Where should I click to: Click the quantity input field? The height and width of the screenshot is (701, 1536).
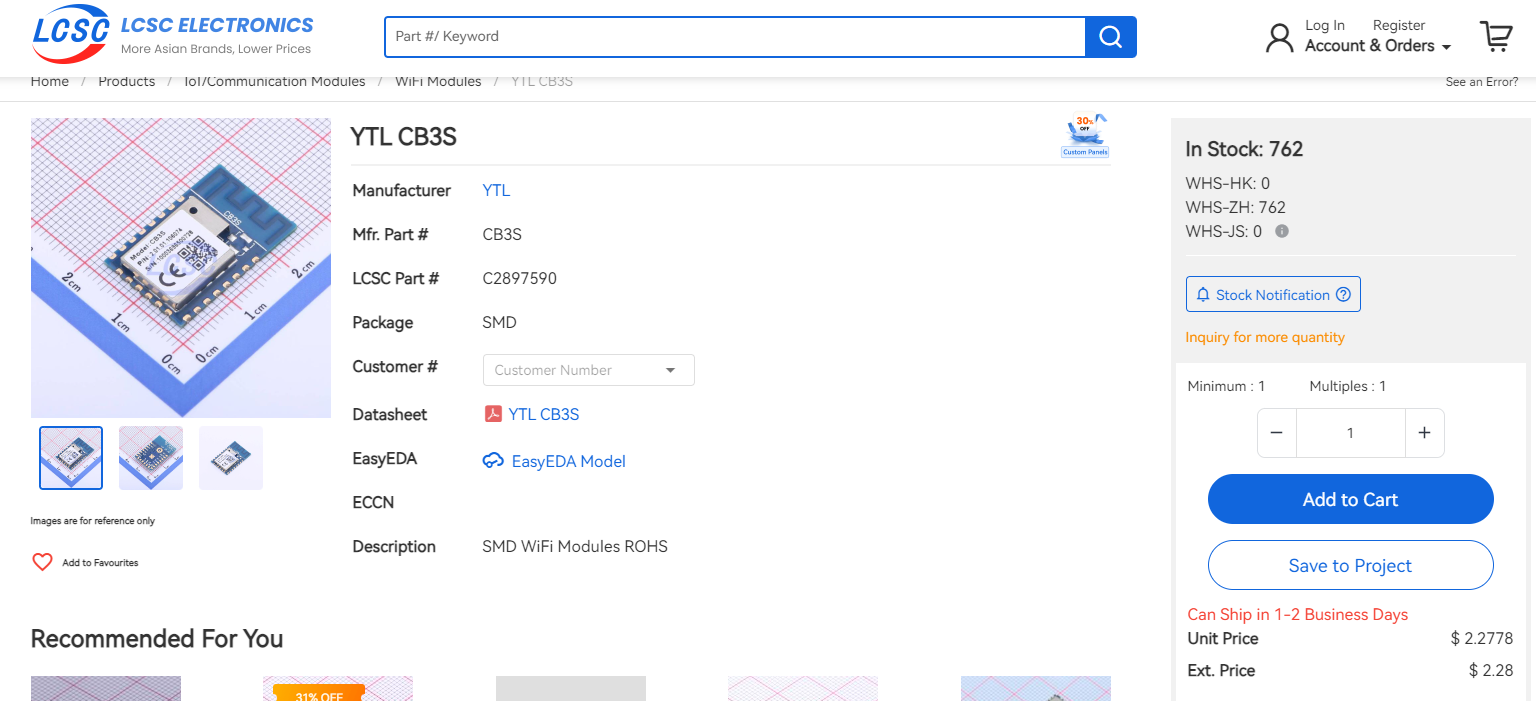(1351, 433)
